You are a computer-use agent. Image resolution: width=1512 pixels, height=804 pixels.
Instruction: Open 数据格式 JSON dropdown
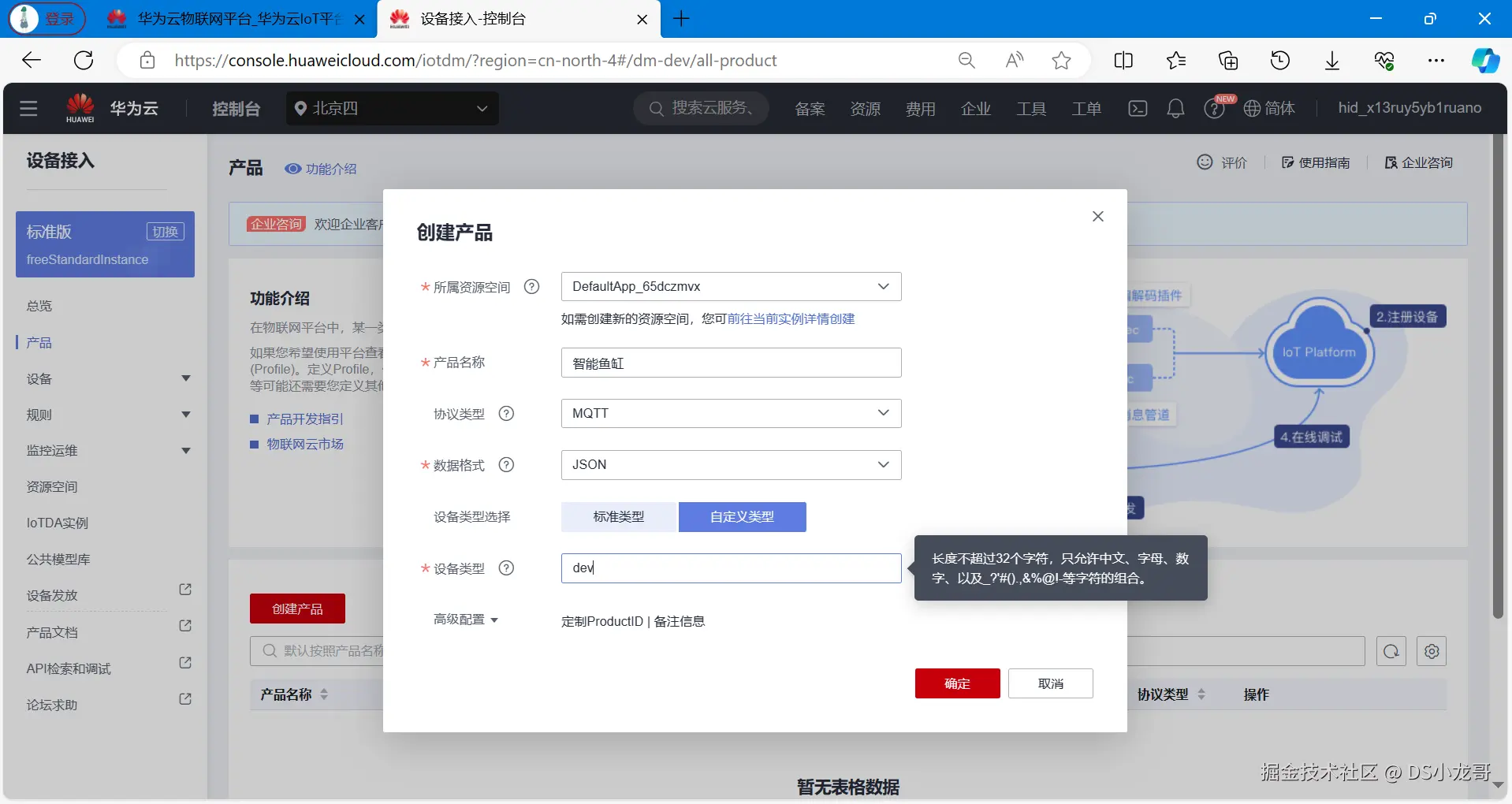[x=731, y=465]
